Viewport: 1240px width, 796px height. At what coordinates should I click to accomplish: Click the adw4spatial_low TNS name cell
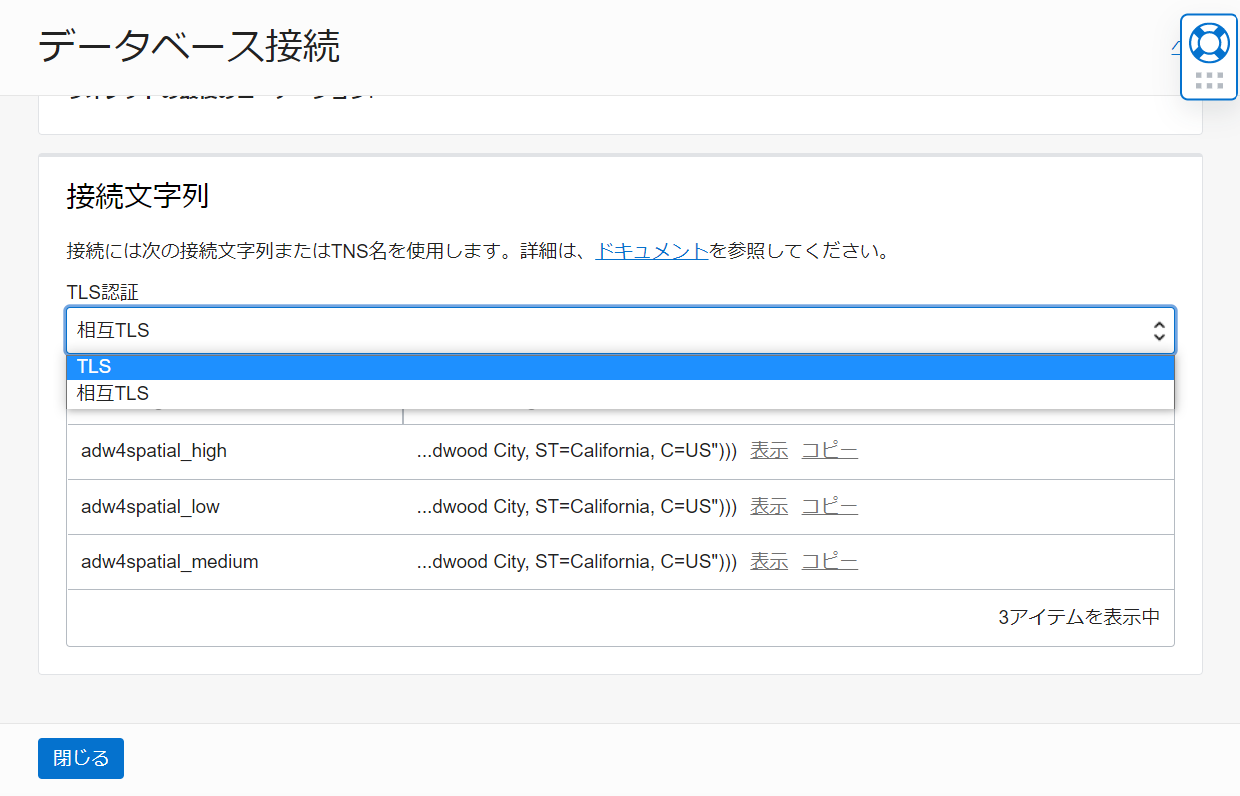coord(150,507)
